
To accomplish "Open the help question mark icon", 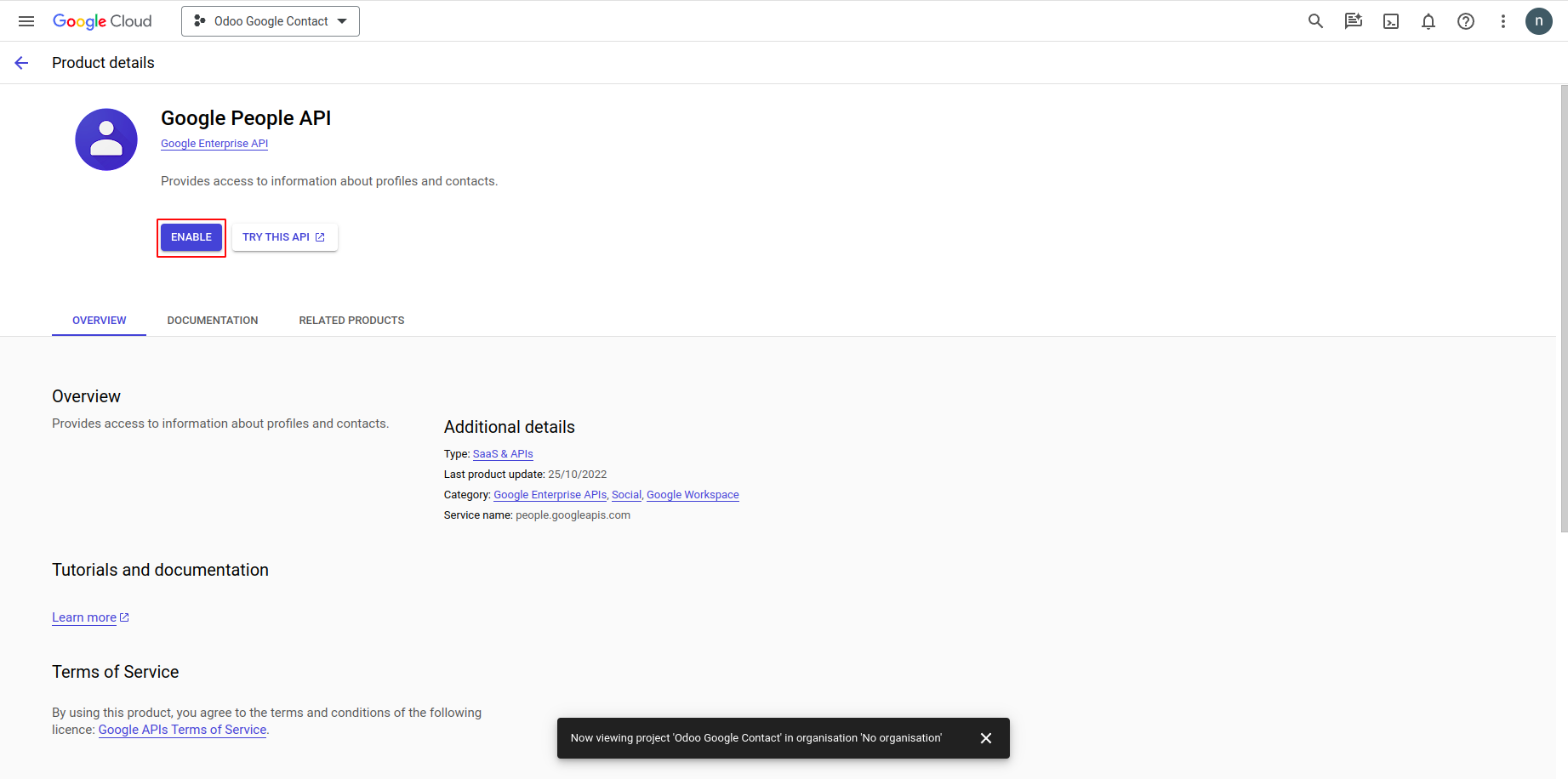I will pos(1466,21).
